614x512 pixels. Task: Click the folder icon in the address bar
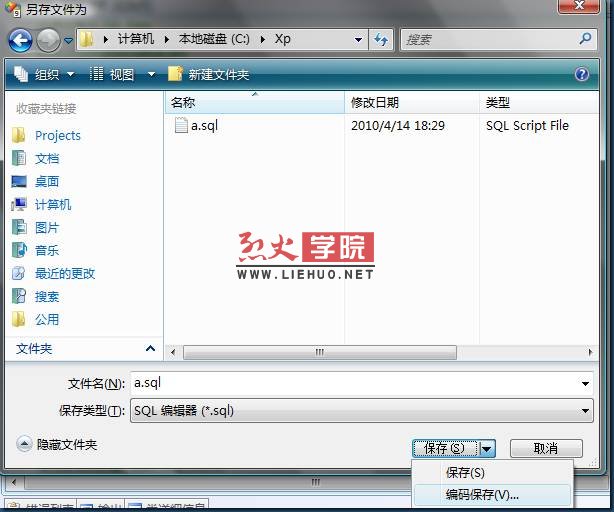[86, 39]
